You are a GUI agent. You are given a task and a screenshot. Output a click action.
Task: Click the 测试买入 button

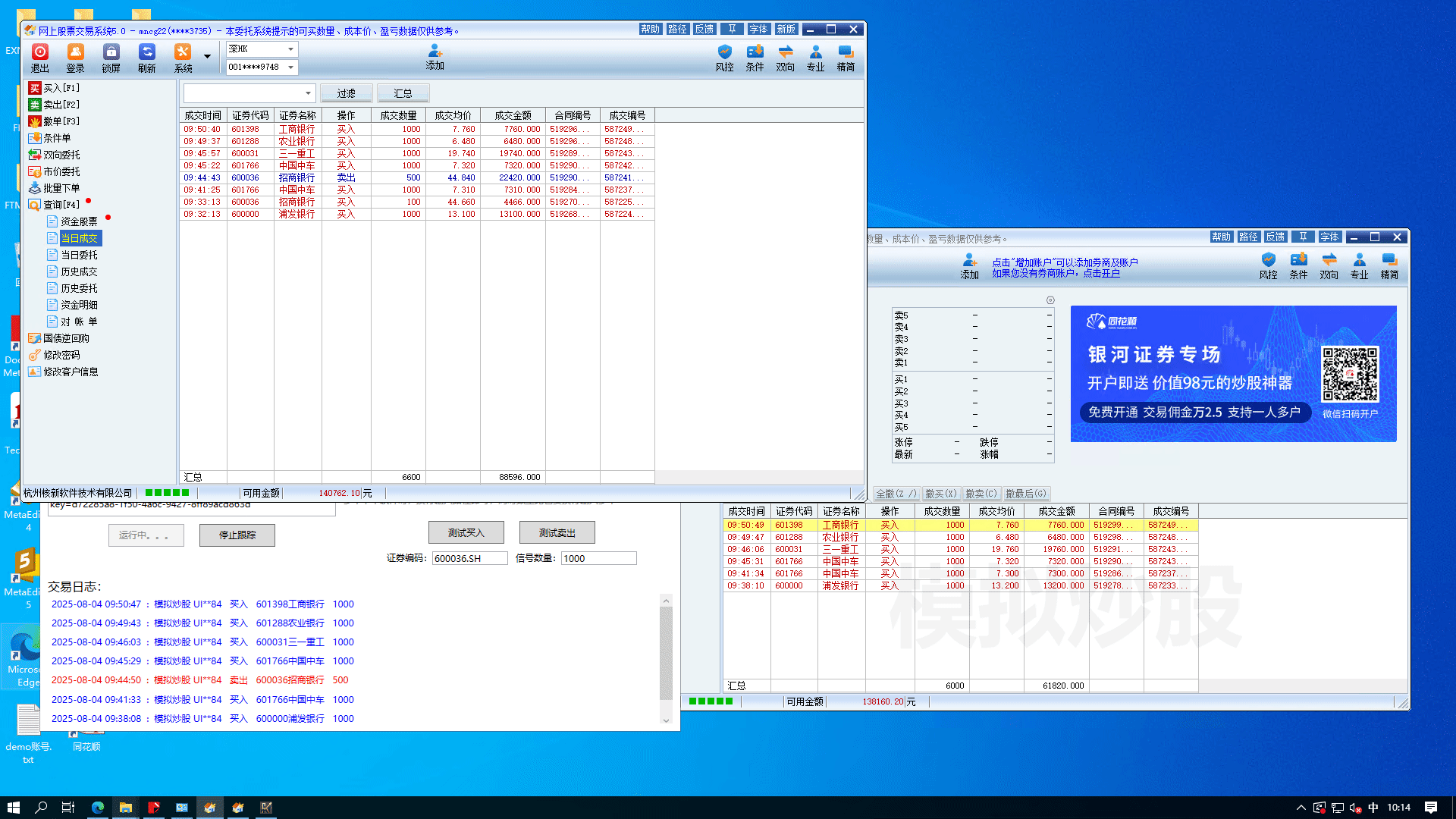[466, 533]
